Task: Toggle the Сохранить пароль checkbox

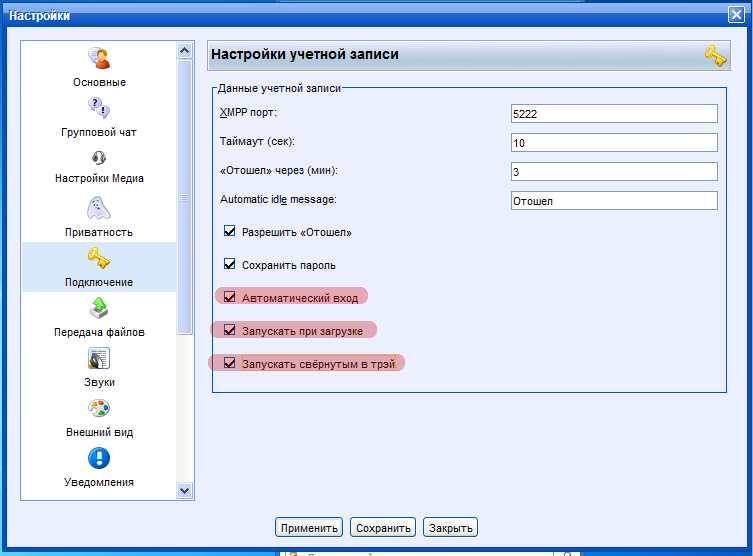Action: pyautogui.click(x=230, y=265)
